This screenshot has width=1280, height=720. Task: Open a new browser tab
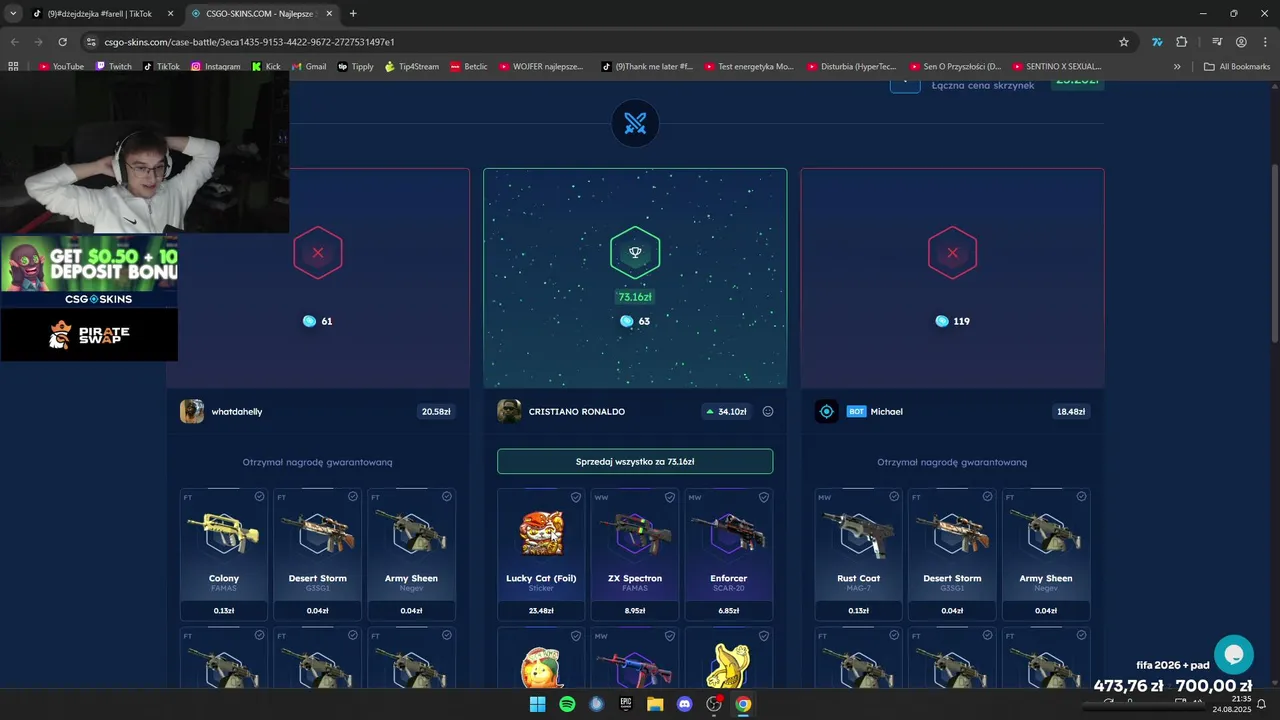click(x=353, y=14)
